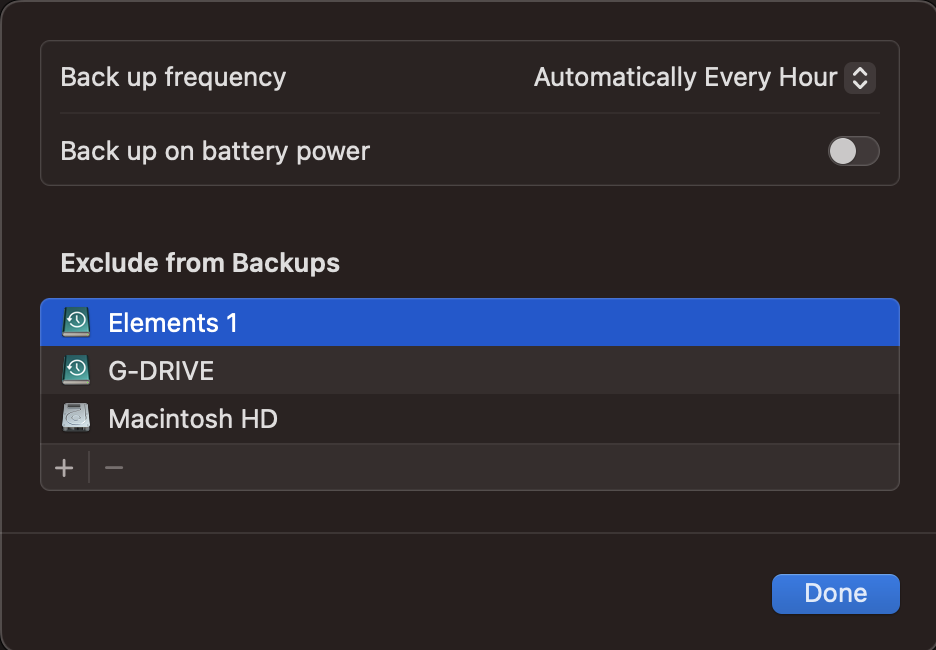Viewport: 936px width, 650px height.
Task: Click empty dialog area left of Done
Action: pyautogui.click(x=400, y=592)
